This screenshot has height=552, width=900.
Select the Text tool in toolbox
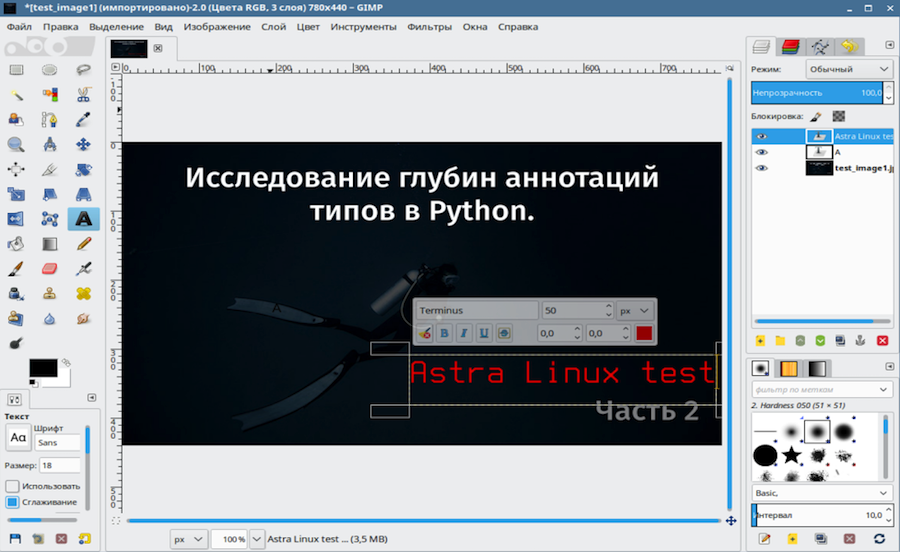83,219
